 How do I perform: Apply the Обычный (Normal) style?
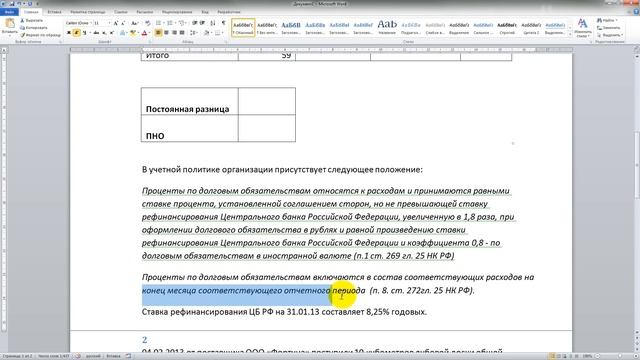click(x=243, y=27)
